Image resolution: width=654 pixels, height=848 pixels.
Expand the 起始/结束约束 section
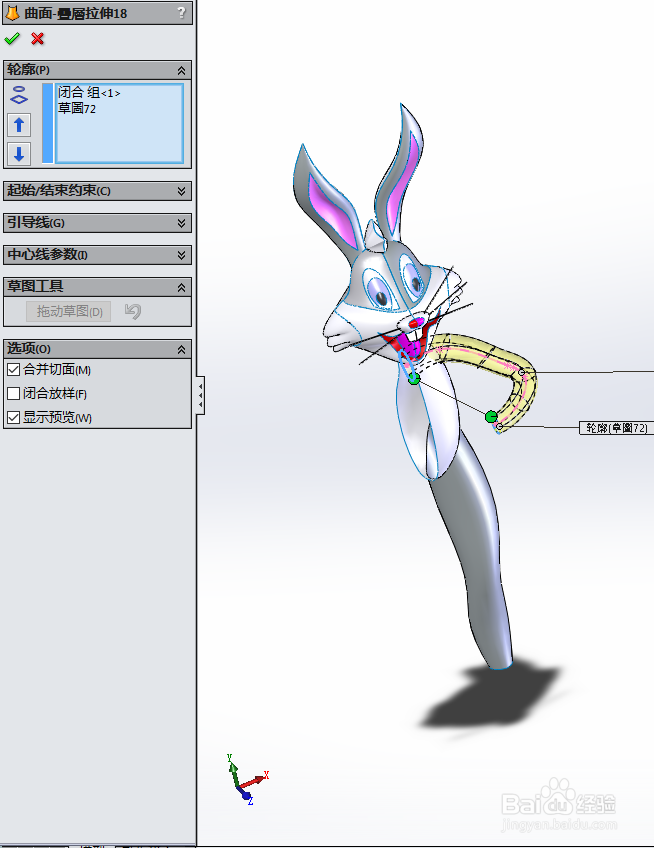point(181,191)
